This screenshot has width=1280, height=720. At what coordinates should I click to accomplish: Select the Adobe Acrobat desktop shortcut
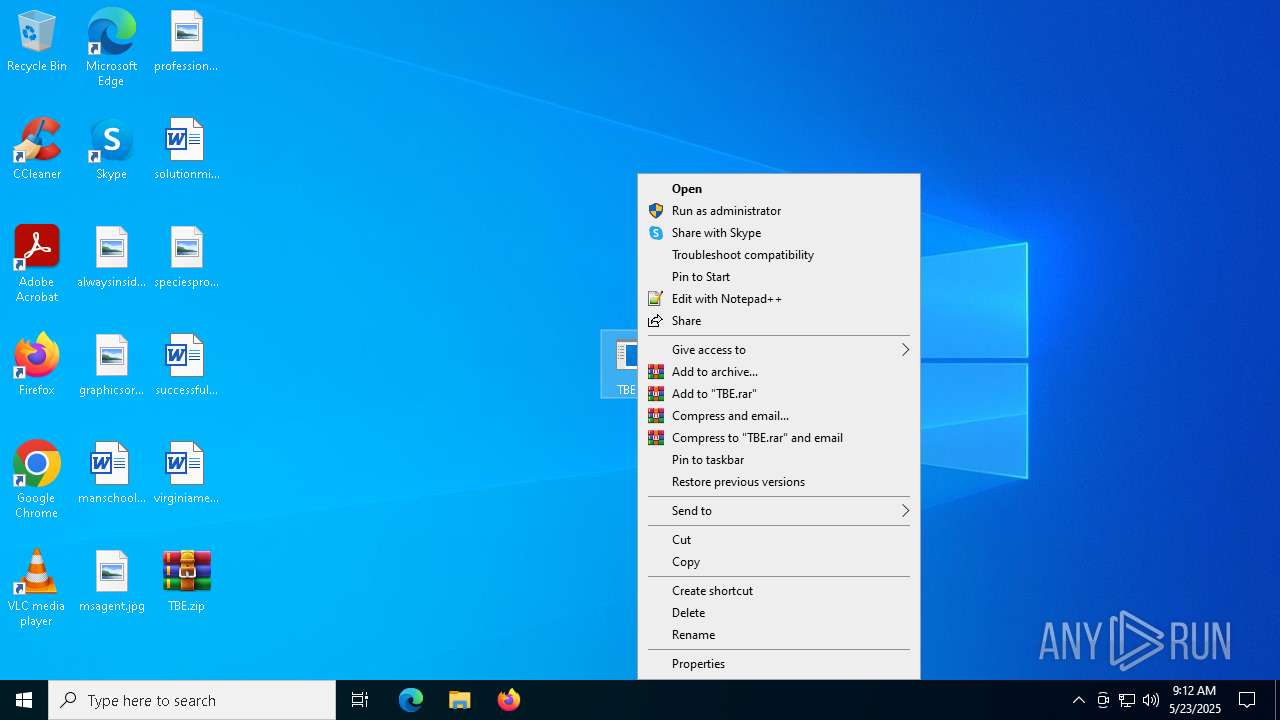coord(37,264)
